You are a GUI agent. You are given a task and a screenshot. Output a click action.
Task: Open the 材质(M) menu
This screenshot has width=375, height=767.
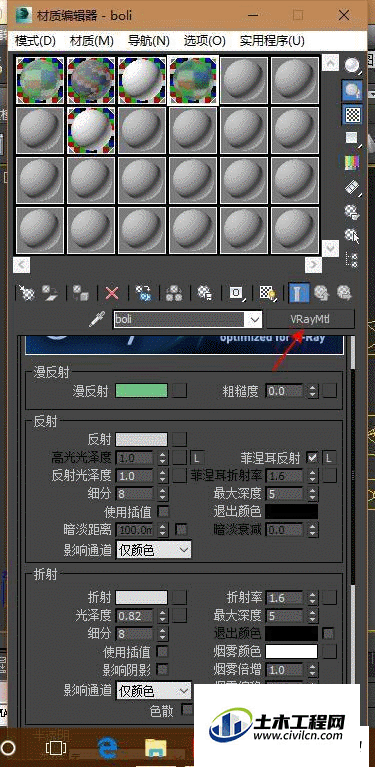tap(92, 41)
